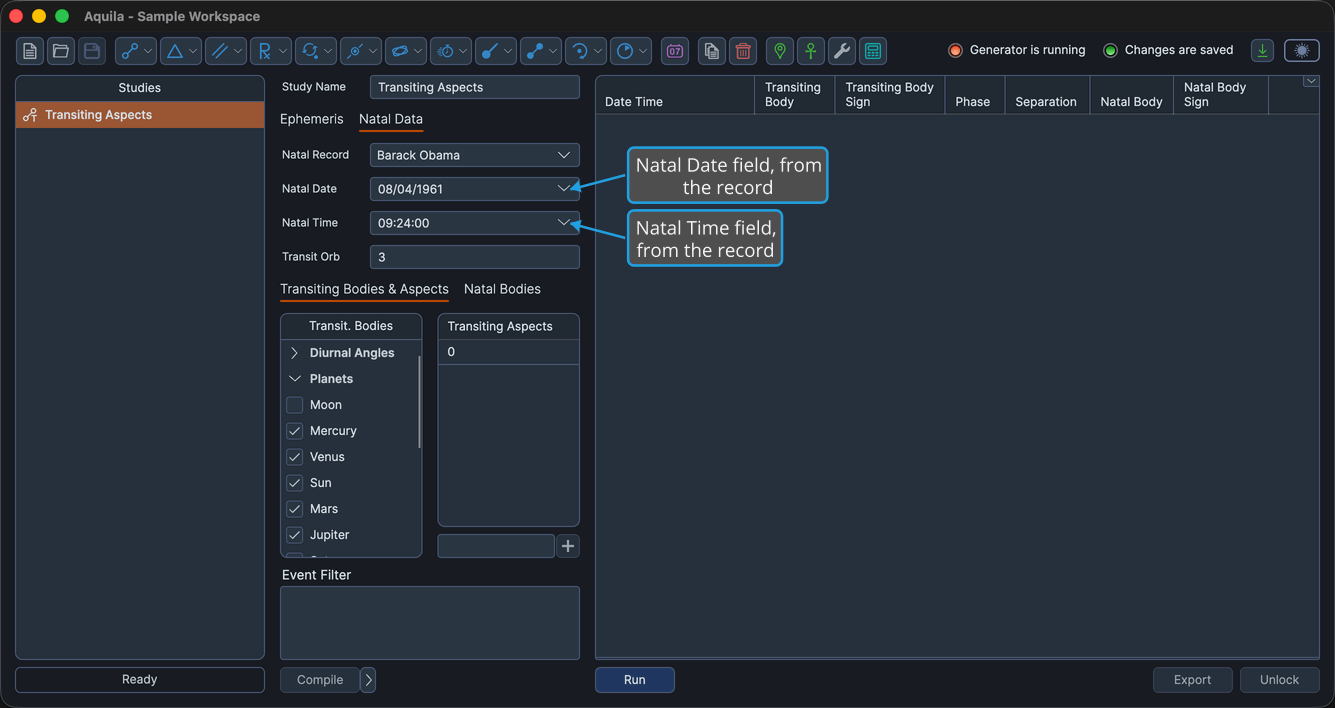Click the purple calendar 07 icon

[675, 51]
